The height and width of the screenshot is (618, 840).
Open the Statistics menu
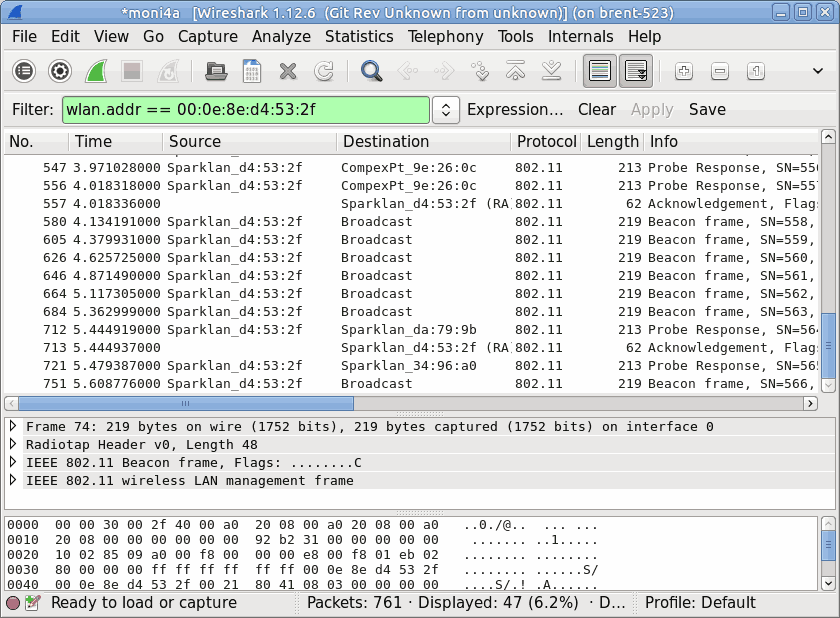359,36
